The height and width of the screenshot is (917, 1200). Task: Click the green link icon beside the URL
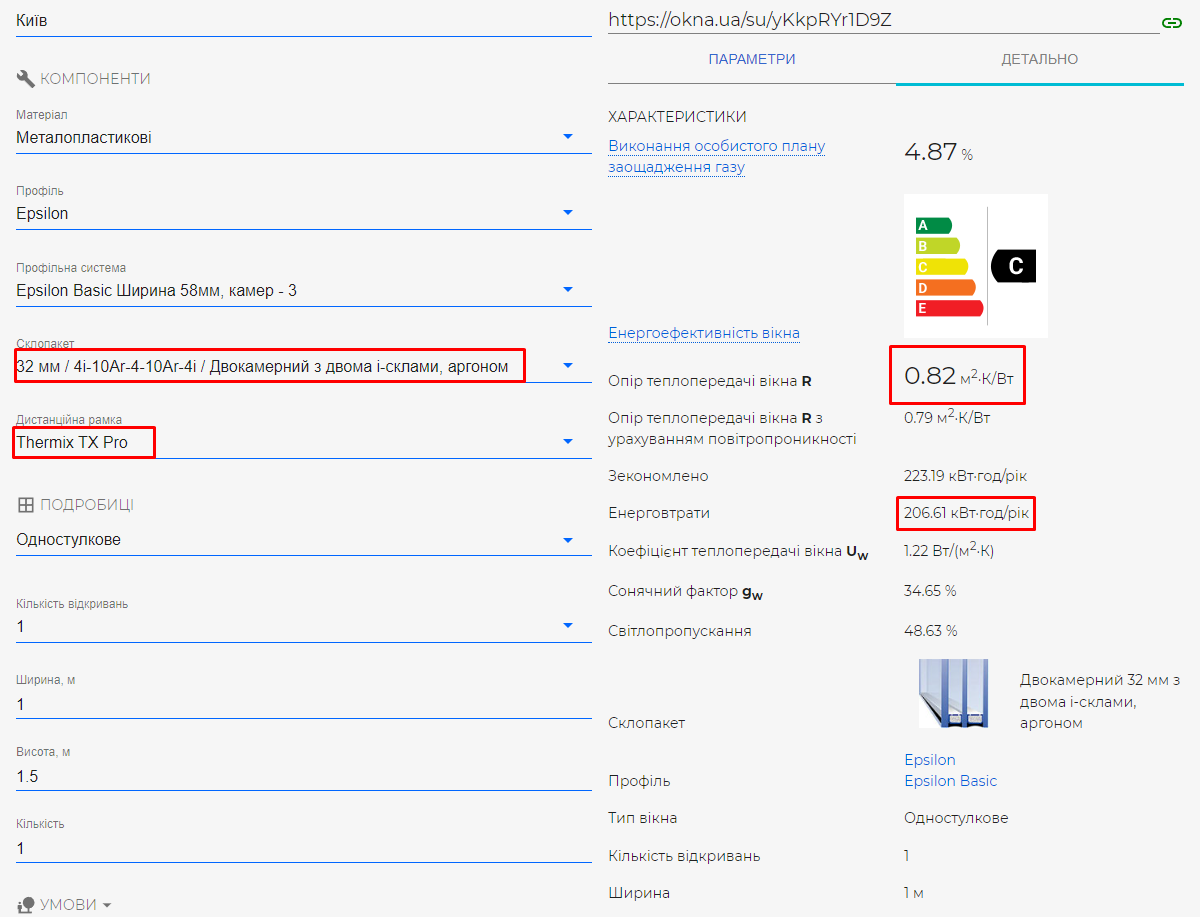tap(1171, 22)
